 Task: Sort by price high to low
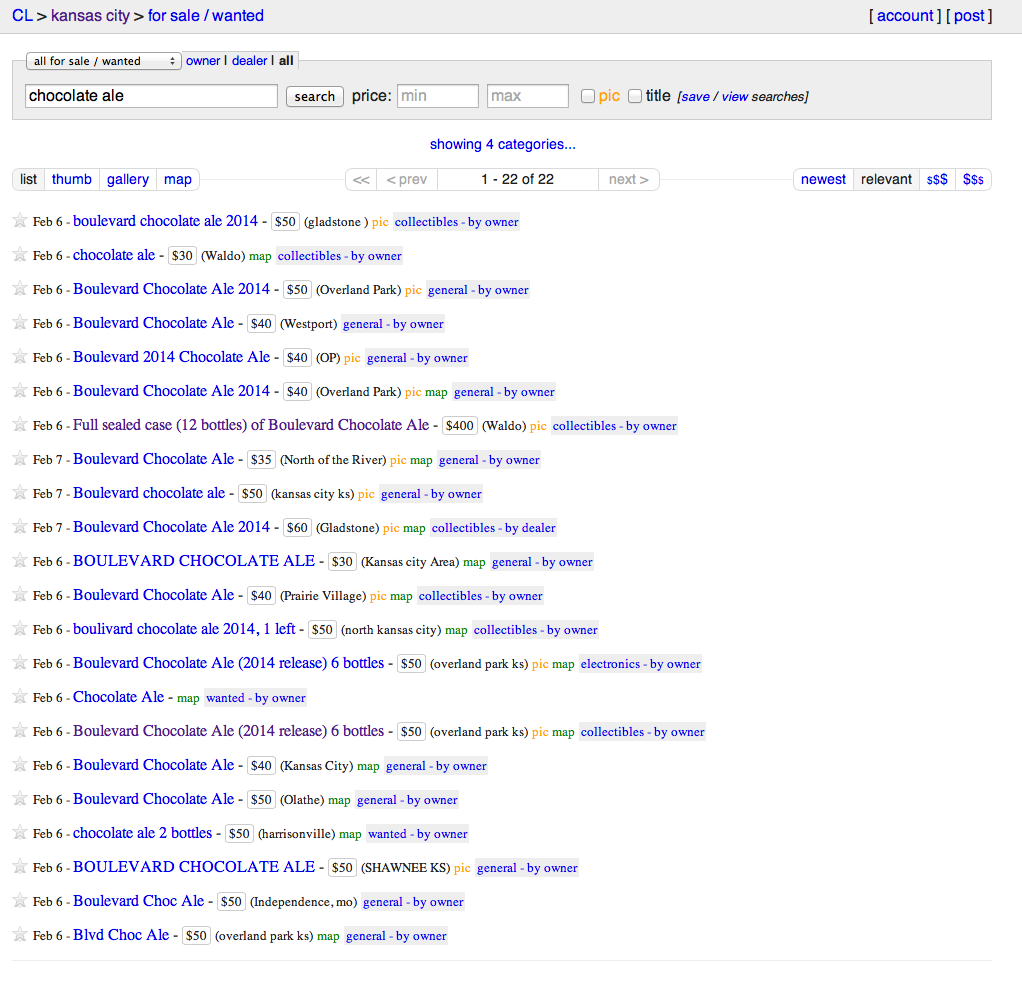point(973,179)
